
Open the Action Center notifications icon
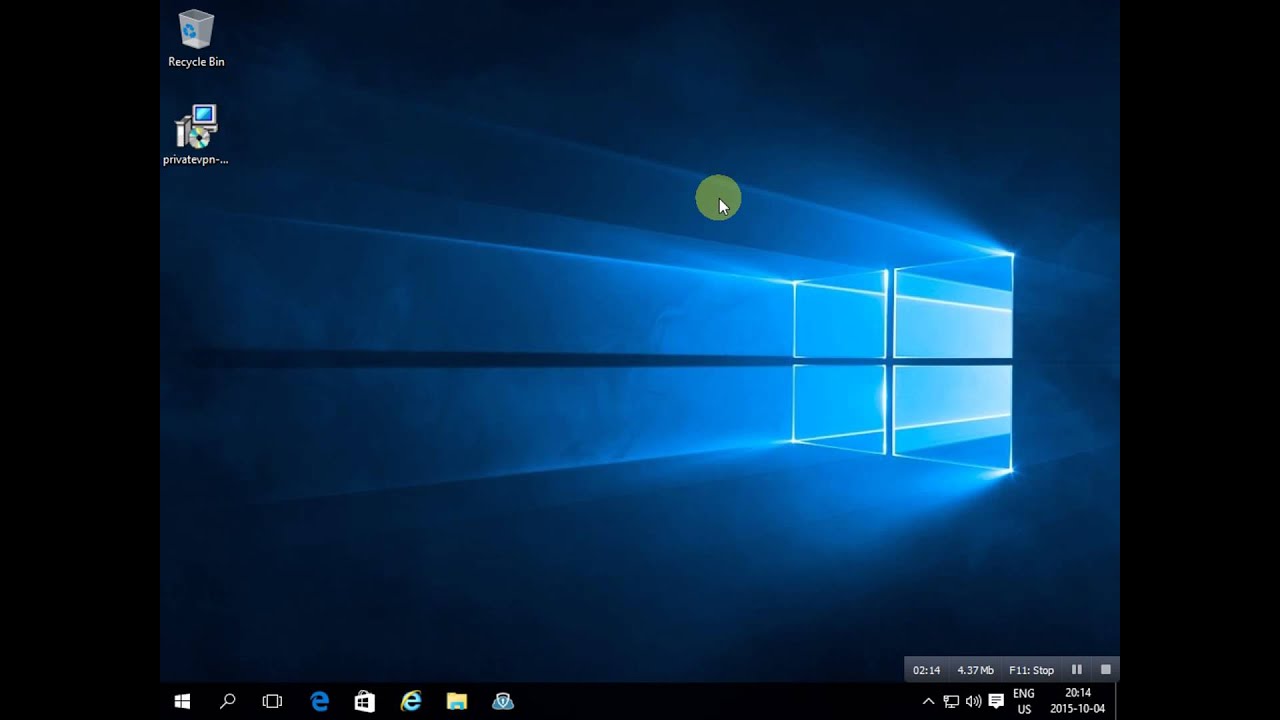tap(996, 702)
